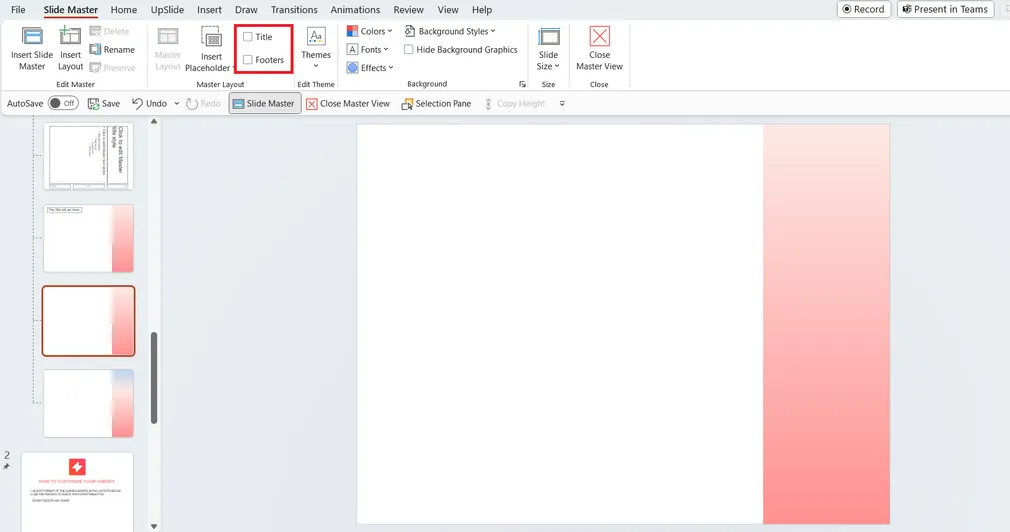The height and width of the screenshot is (532, 1010).
Task: Open the Slide Size dropdown
Action: pyautogui.click(x=548, y=48)
